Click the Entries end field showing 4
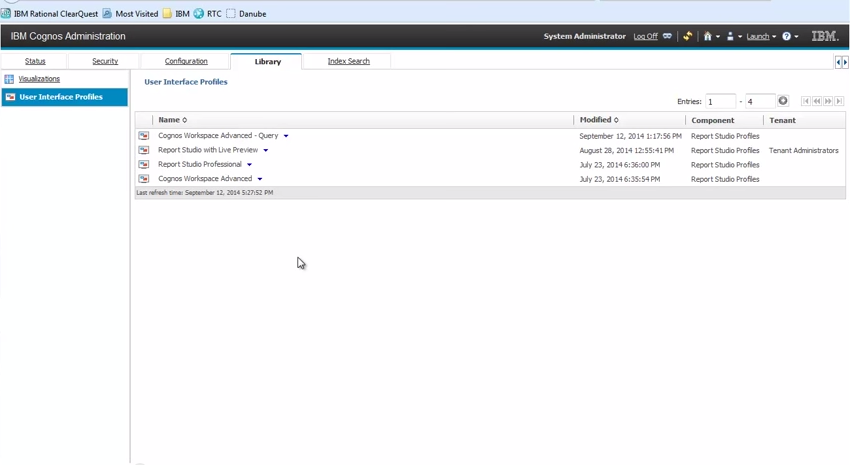This screenshot has height=465, width=850. click(760, 101)
